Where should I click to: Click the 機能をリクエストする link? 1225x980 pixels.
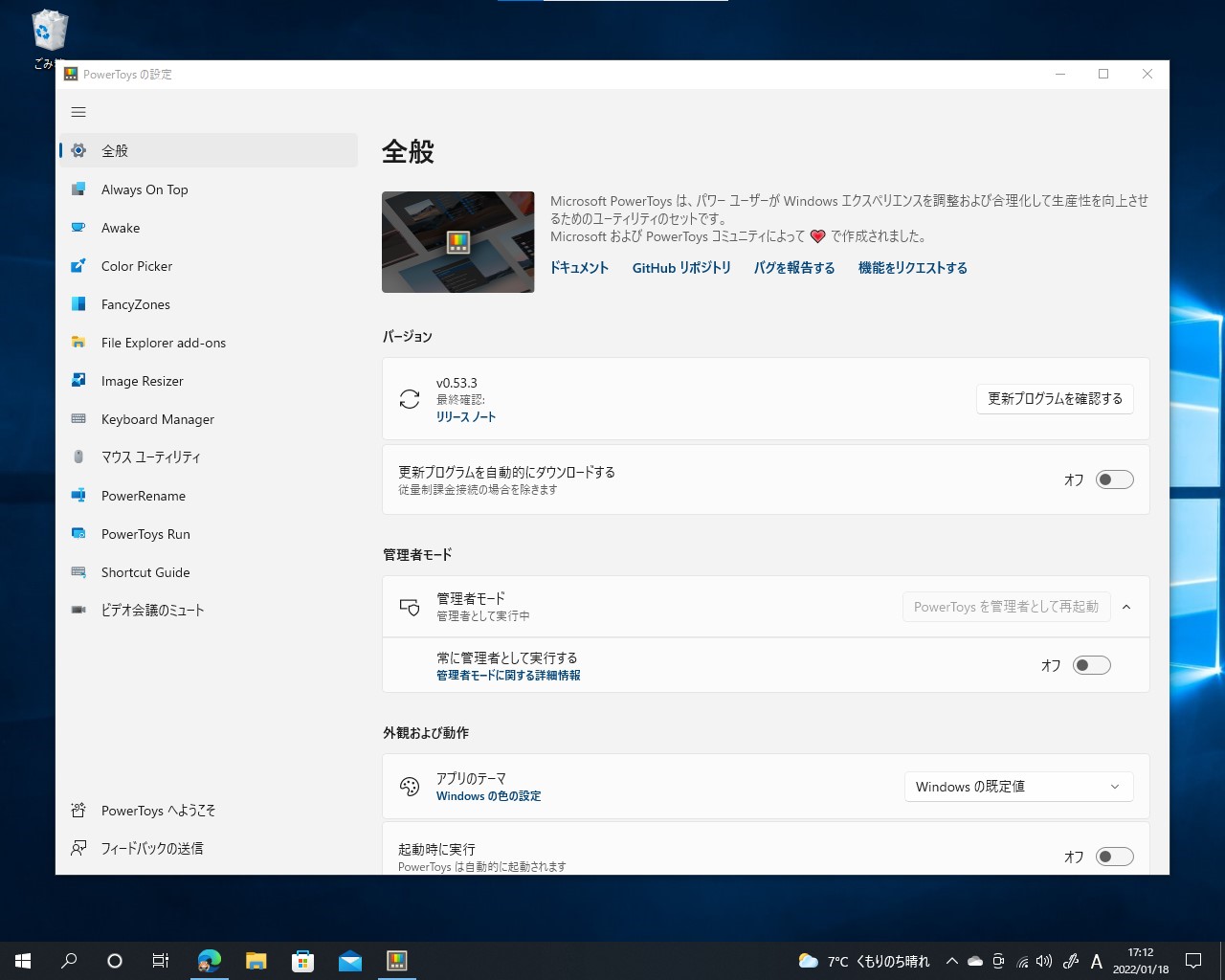pyautogui.click(x=913, y=268)
